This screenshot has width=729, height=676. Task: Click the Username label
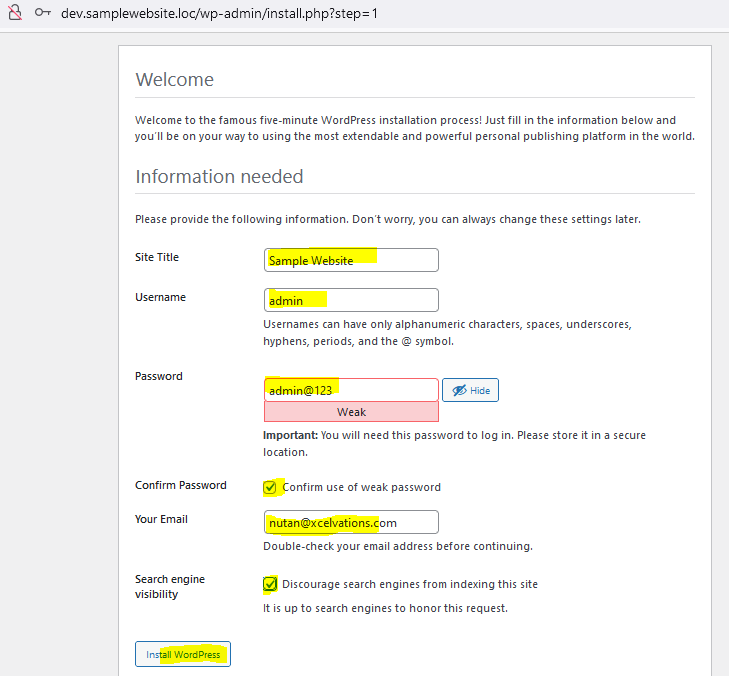[x=160, y=297]
